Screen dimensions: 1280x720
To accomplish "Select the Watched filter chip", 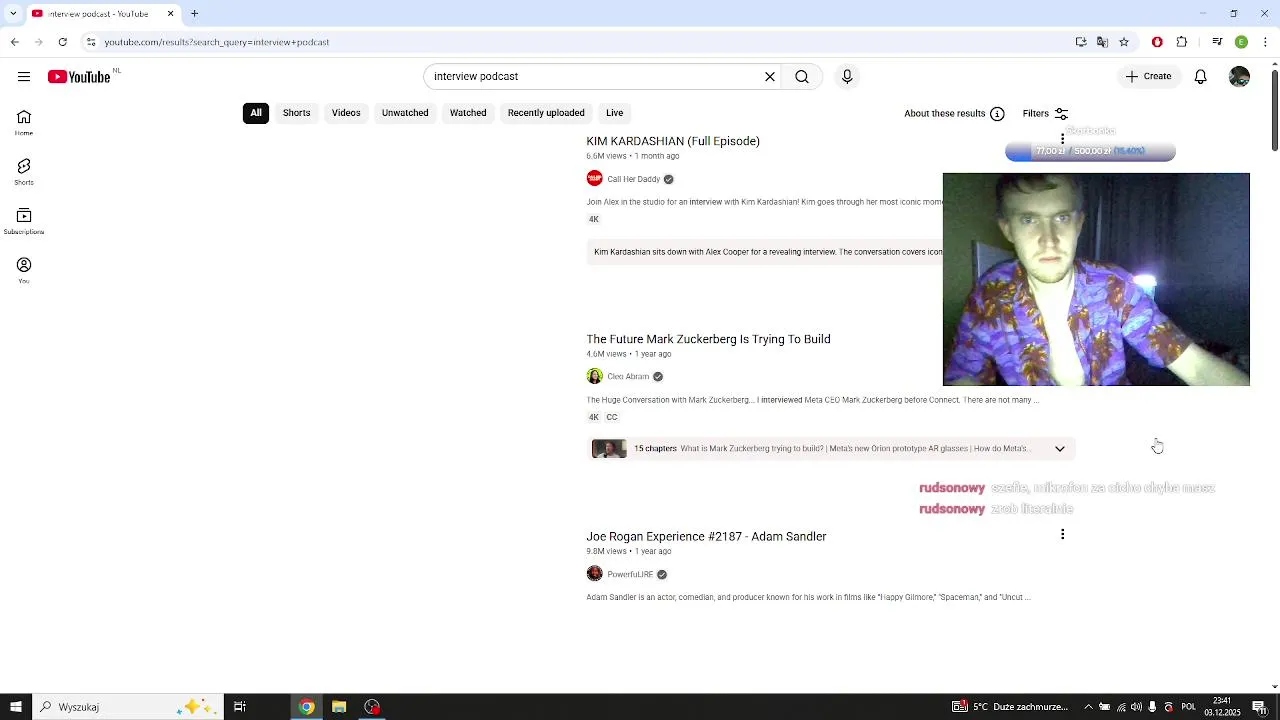I will 468,113.
